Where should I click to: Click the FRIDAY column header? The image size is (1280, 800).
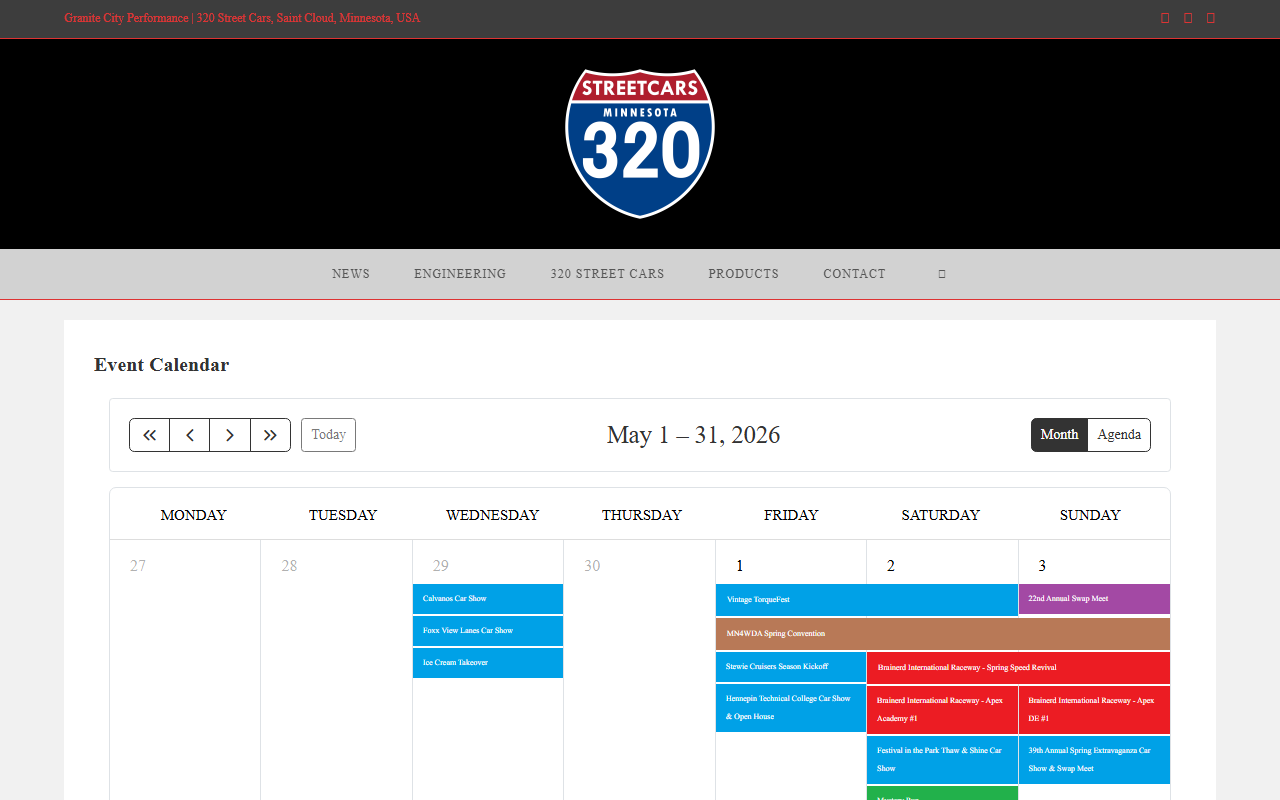coord(791,515)
